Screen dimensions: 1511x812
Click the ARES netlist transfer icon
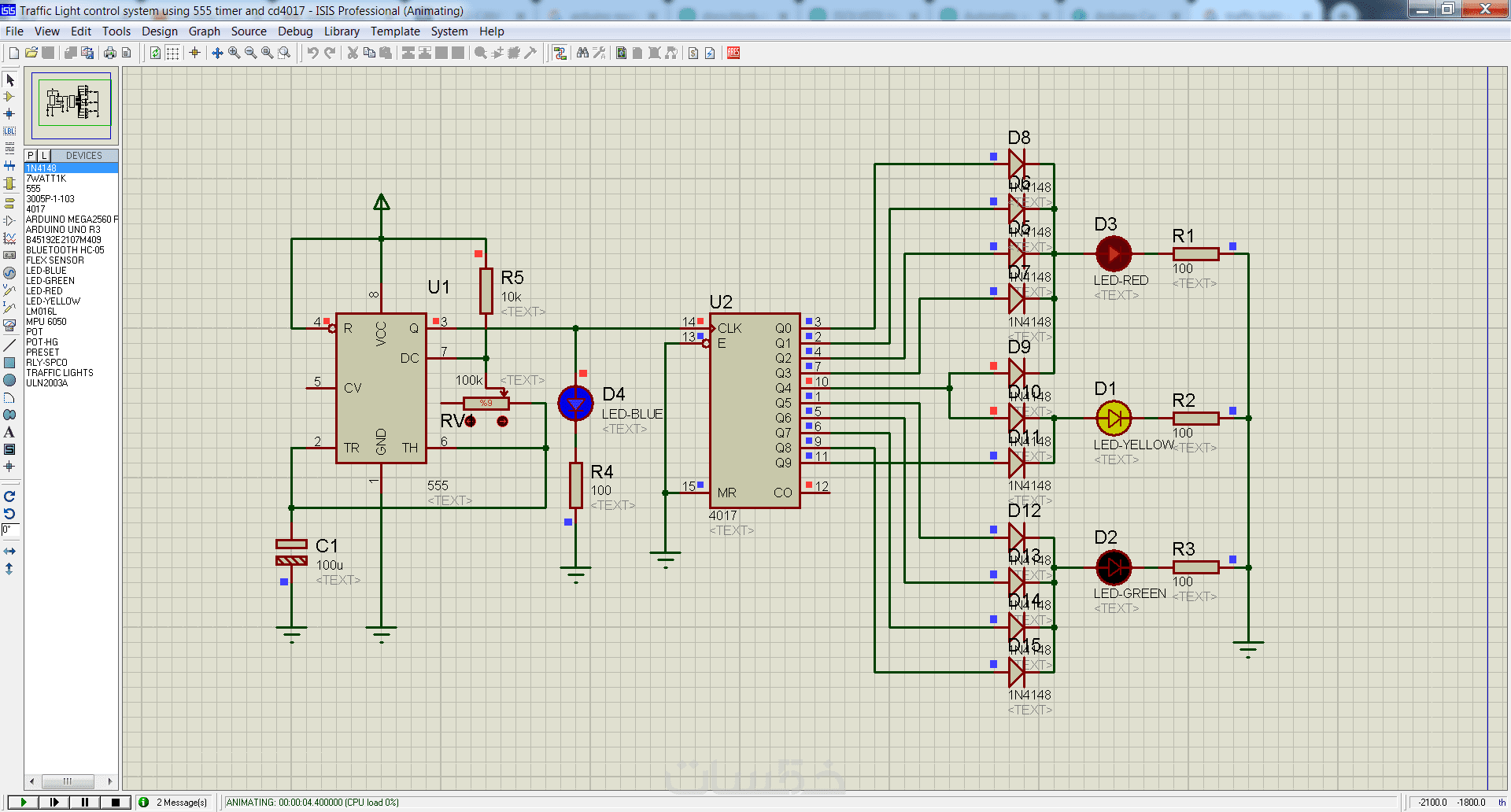pos(733,53)
